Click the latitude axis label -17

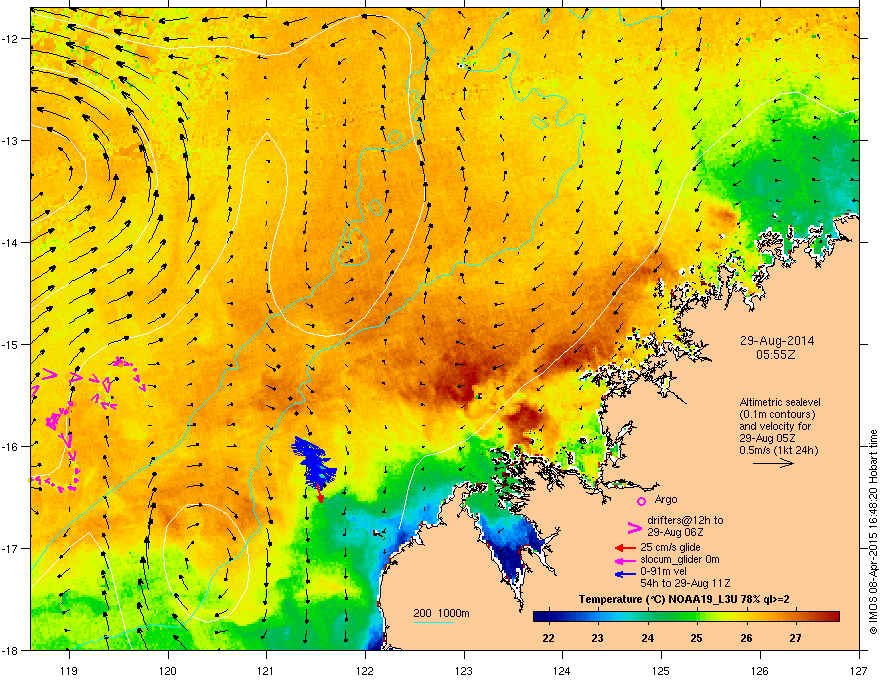tap(10, 548)
